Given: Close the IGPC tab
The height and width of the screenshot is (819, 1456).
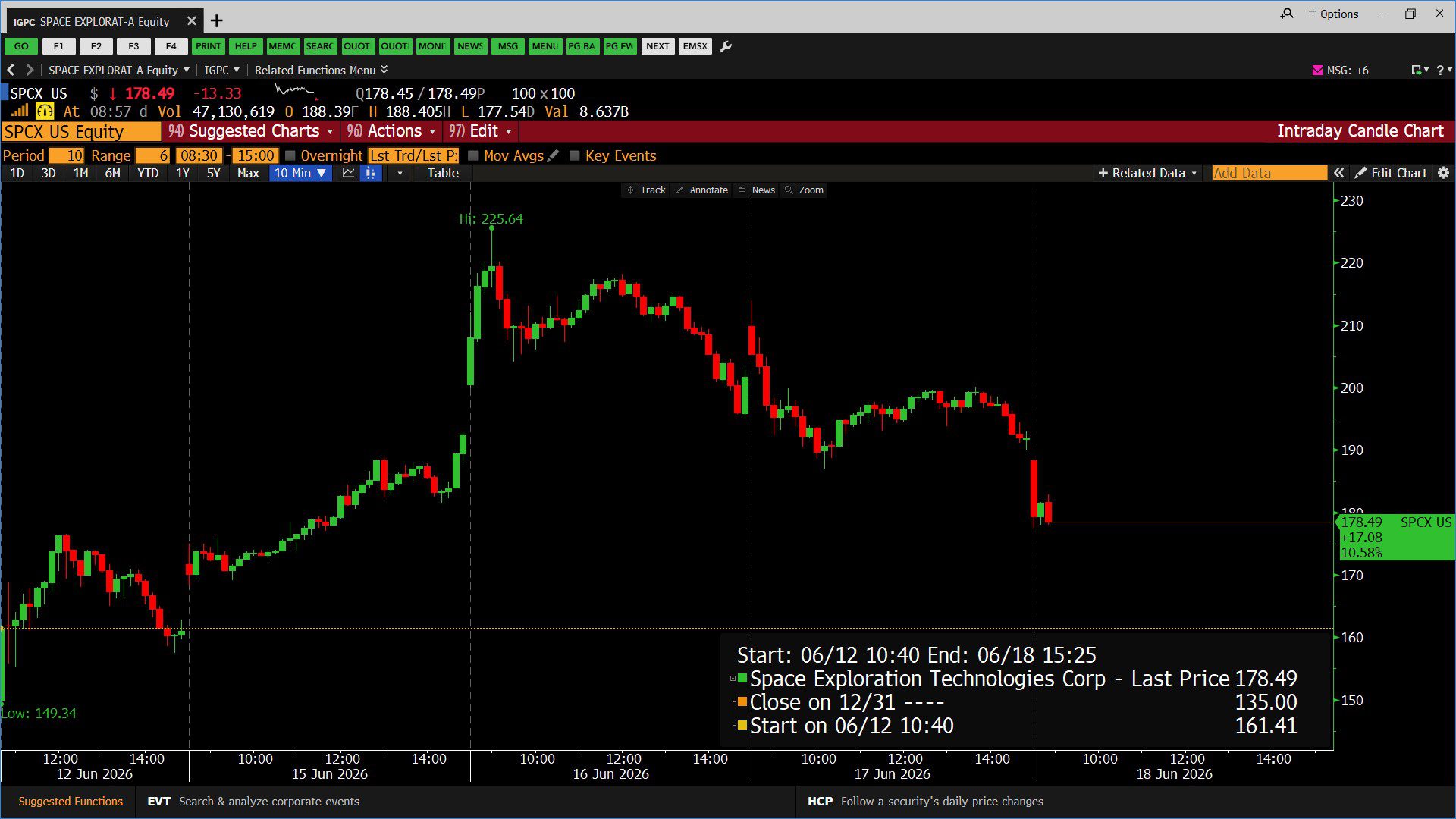Looking at the screenshot, I should [x=191, y=21].
